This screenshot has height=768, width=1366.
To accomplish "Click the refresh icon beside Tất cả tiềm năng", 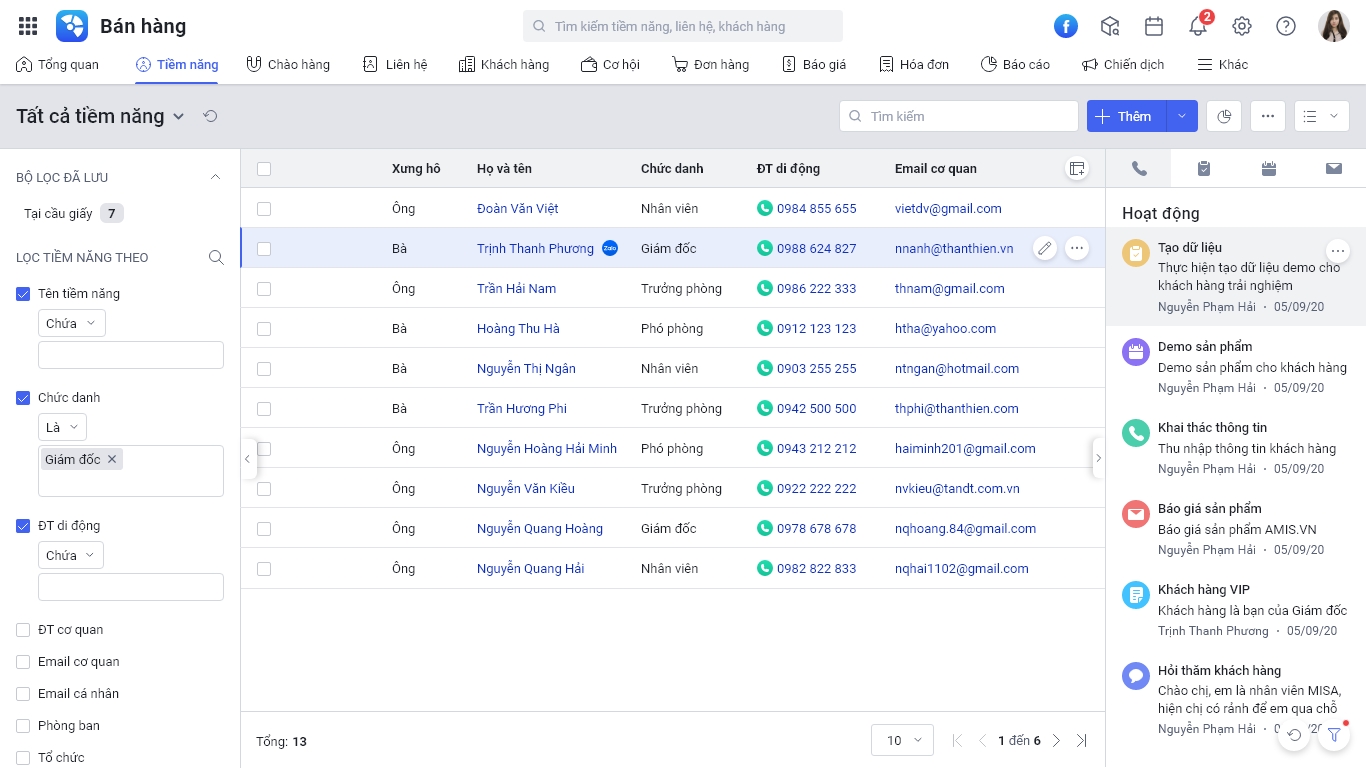I will (210, 116).
